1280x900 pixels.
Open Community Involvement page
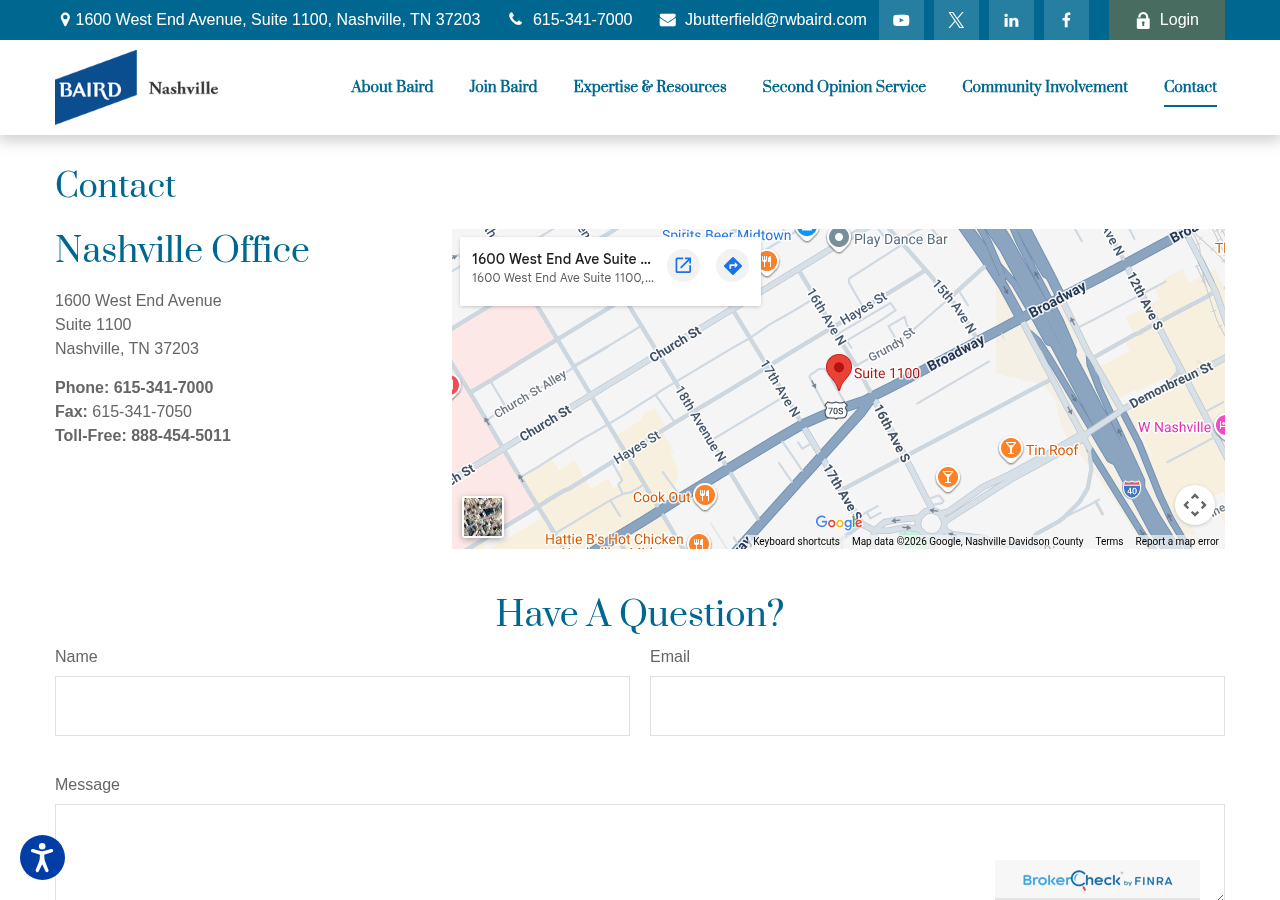[1045, 87]
